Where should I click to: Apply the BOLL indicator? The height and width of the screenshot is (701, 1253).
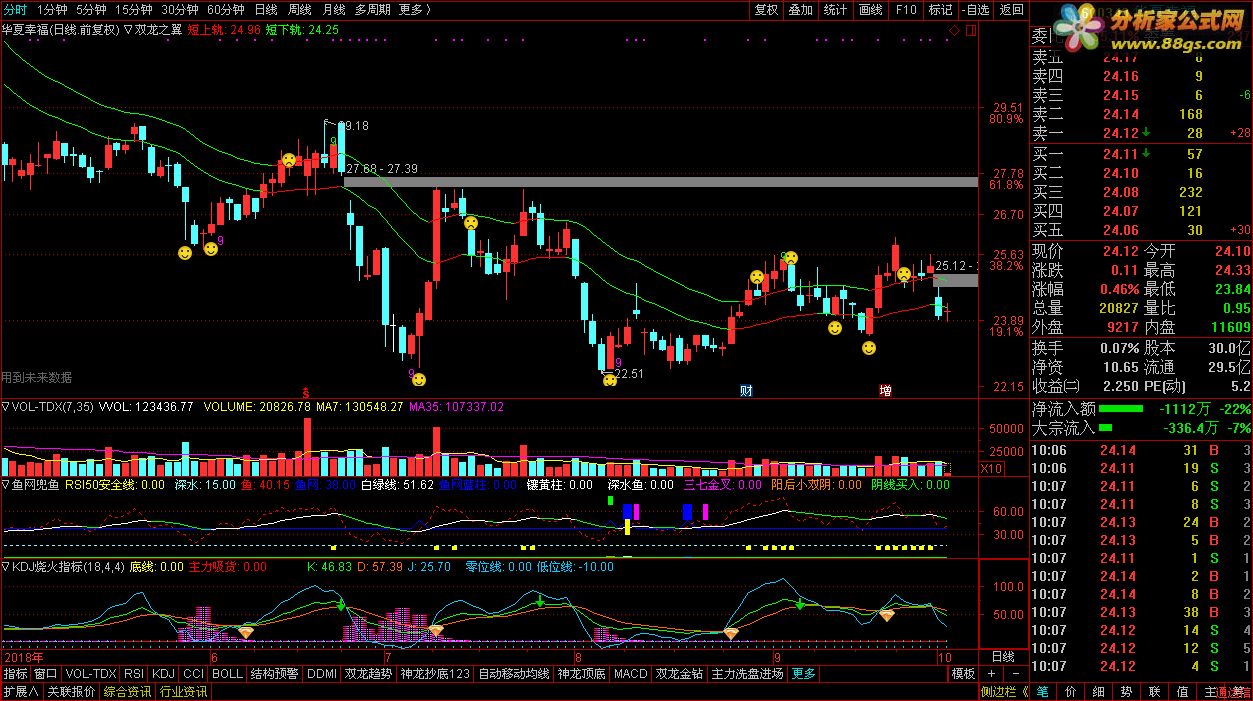[228, 674]
